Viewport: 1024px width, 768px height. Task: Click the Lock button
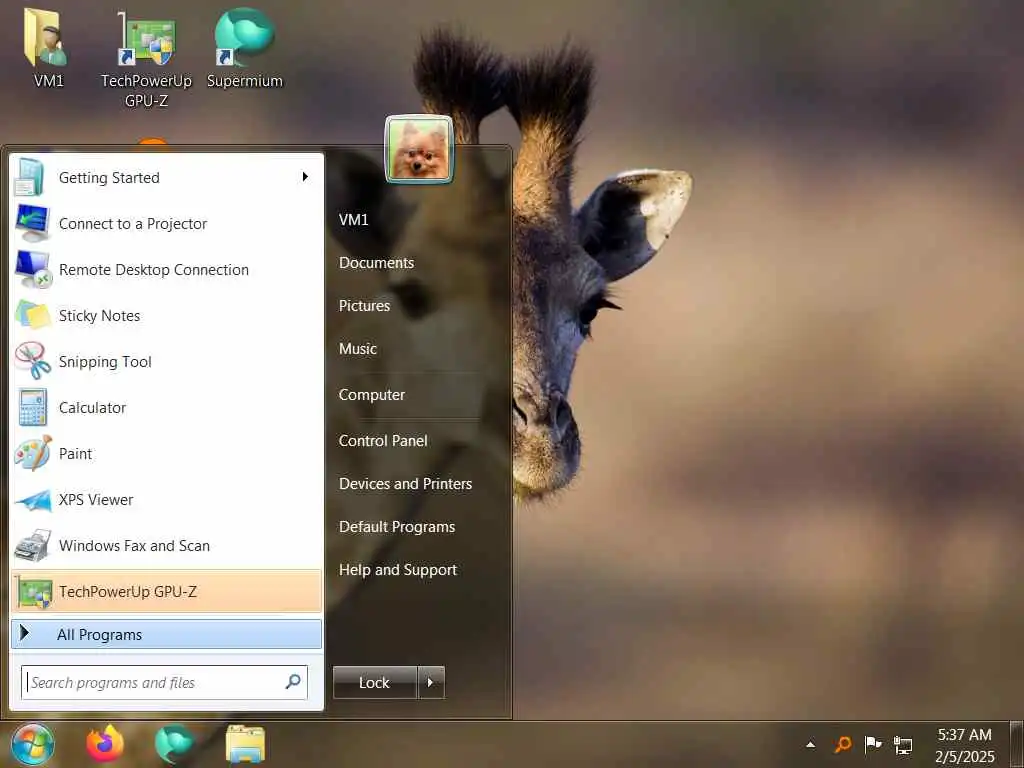pos(374,682)
